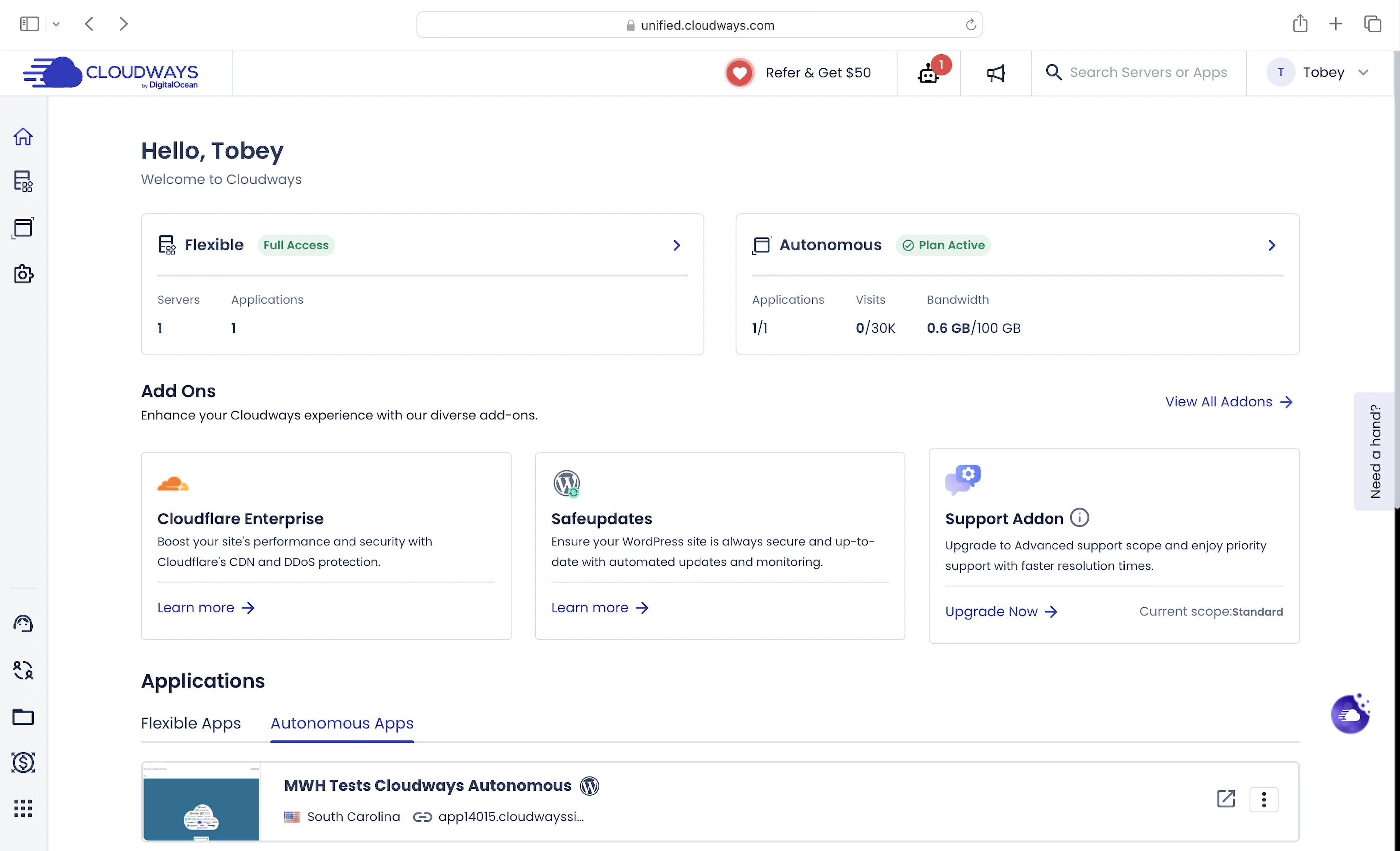Image resolution: width=1400 pixels, height=851 pixels.
Task: Open the Autonomous apps sidebar icon
Action: tap(23, 228)
